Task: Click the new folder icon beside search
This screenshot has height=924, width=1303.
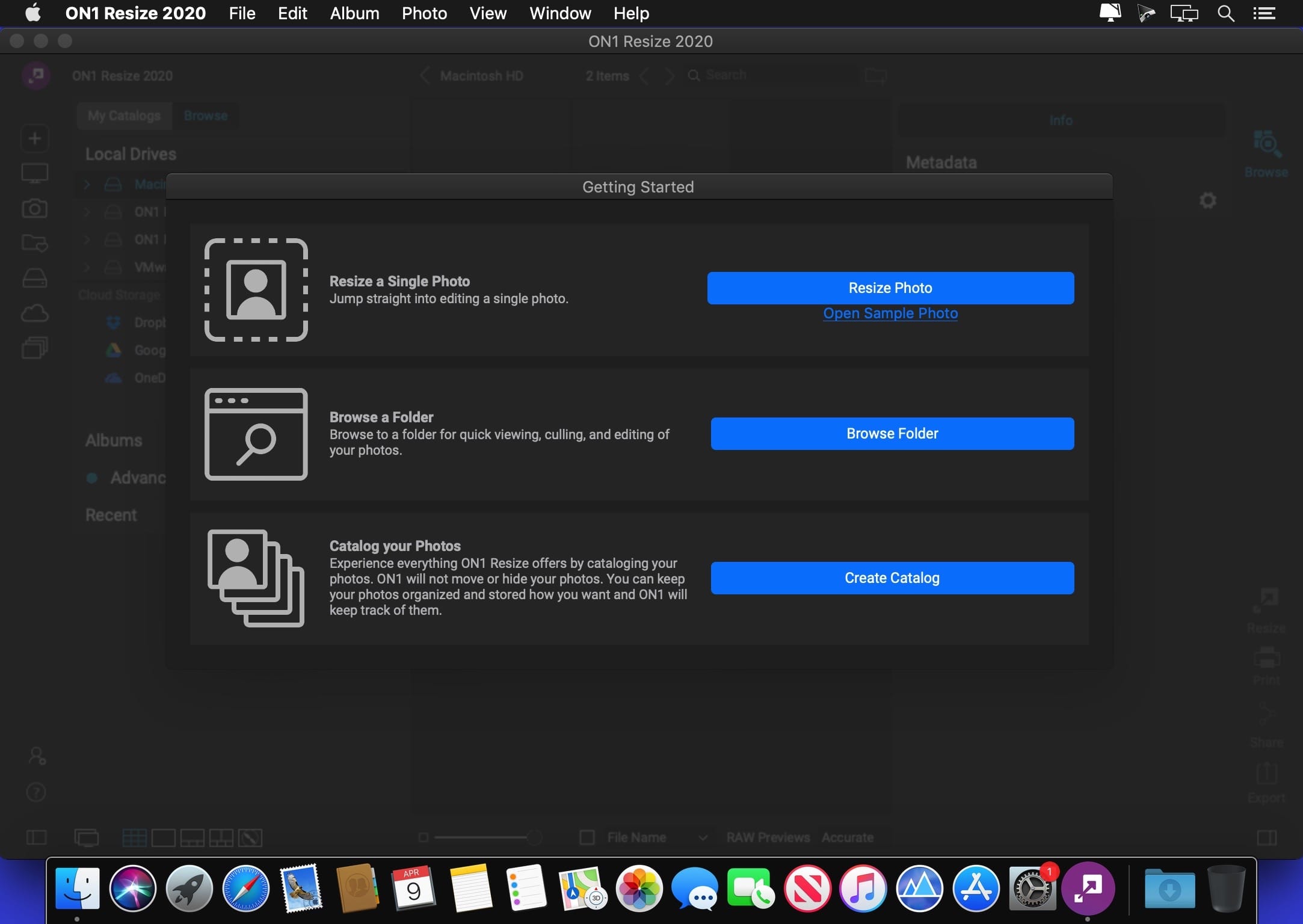Action: (876, 76)
